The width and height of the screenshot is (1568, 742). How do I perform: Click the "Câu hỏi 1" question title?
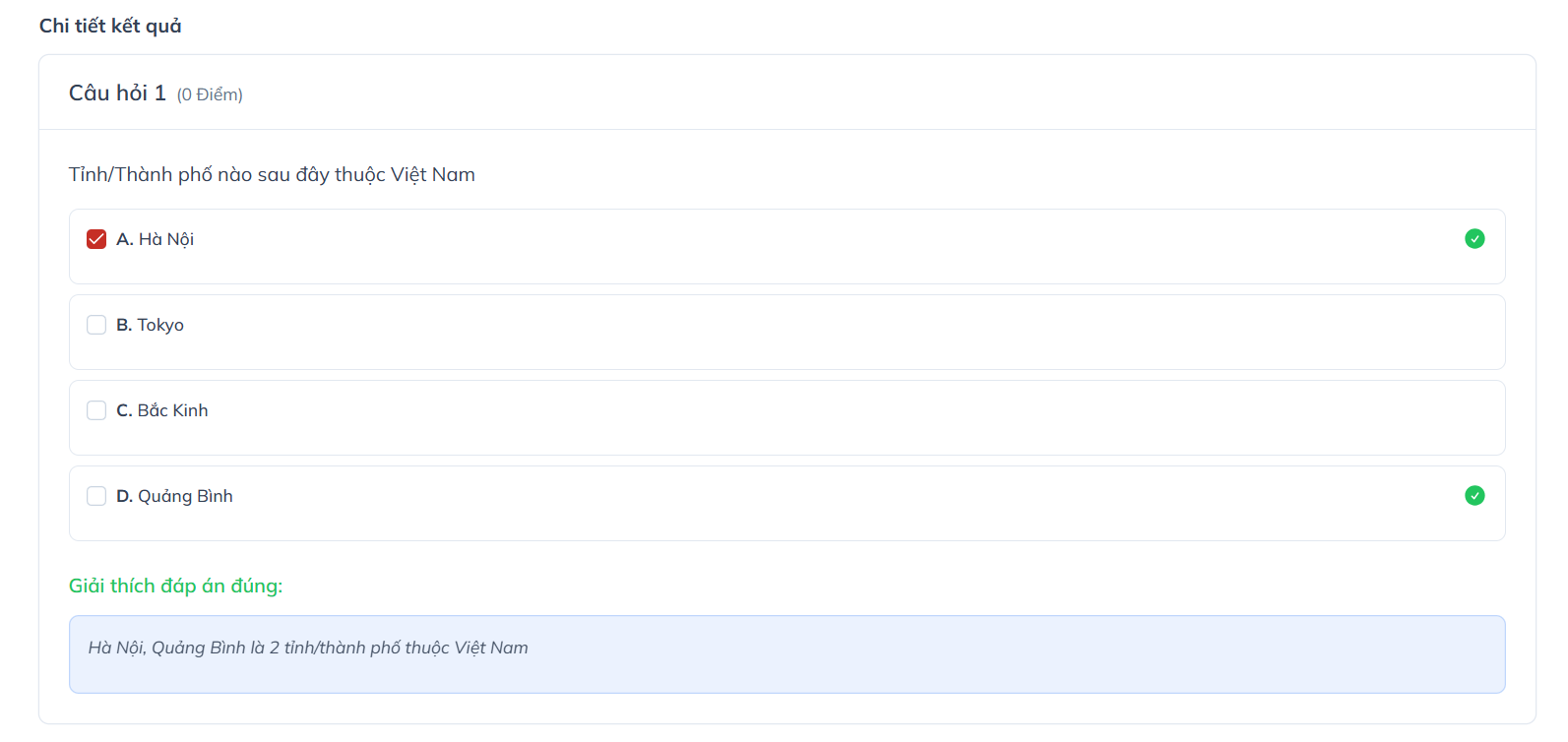click(x=117, y=93)
